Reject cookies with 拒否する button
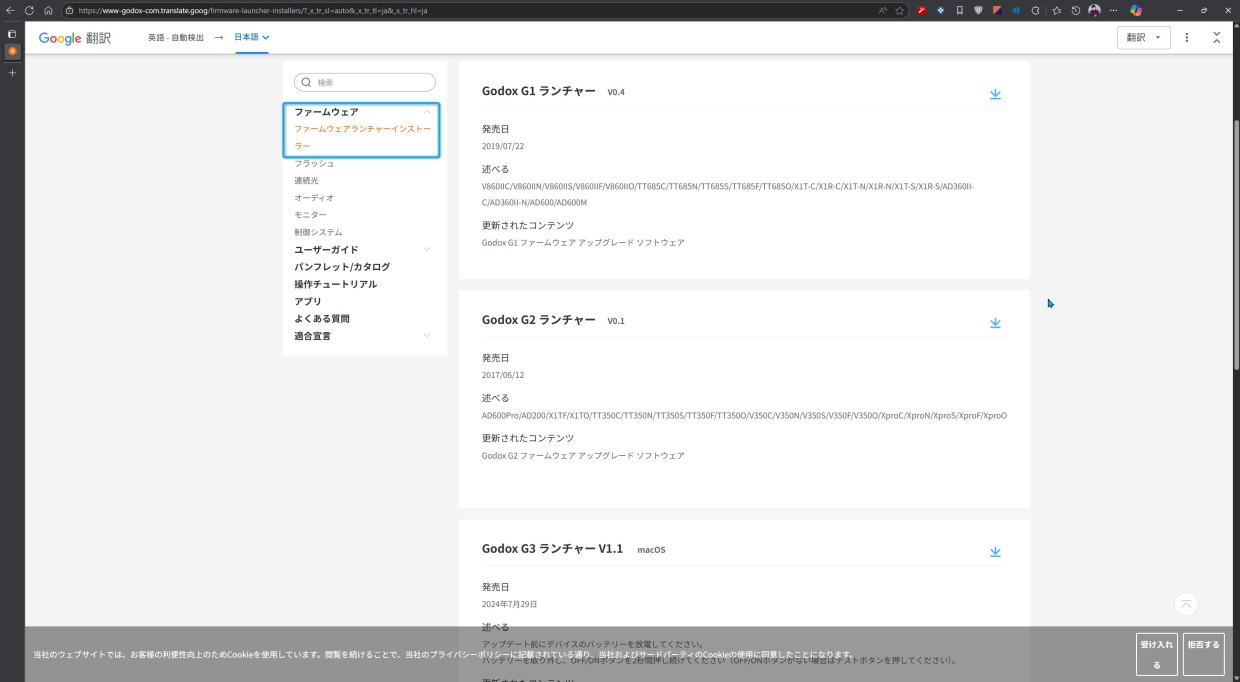1240x682 pixels. point(1203,654)
